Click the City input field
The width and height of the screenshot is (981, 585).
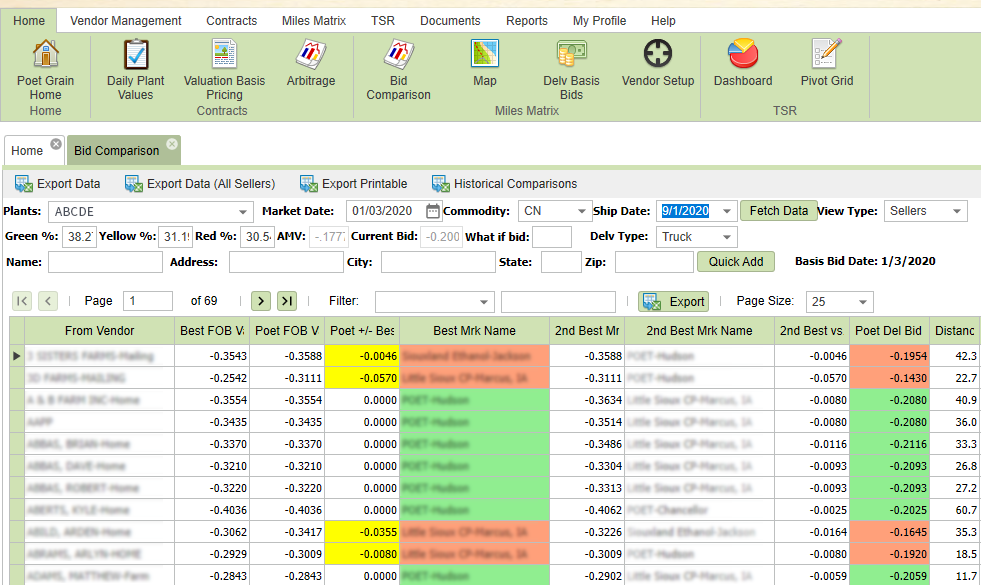tap(438, 262)
